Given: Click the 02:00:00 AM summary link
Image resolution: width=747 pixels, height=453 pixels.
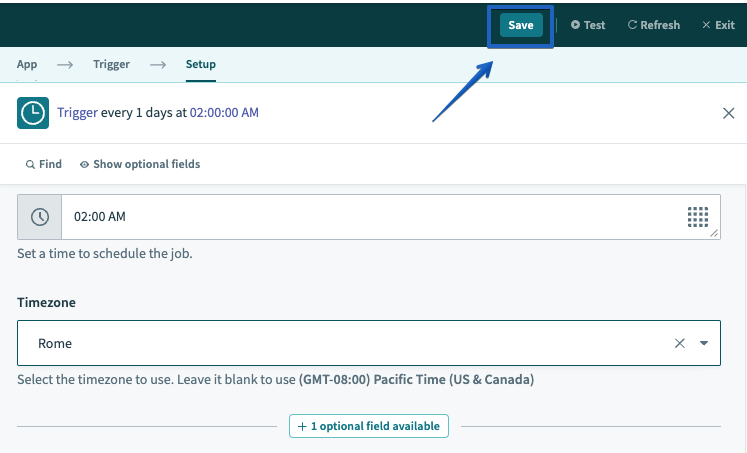Looking at the screenshot, I should pos(224,113).
